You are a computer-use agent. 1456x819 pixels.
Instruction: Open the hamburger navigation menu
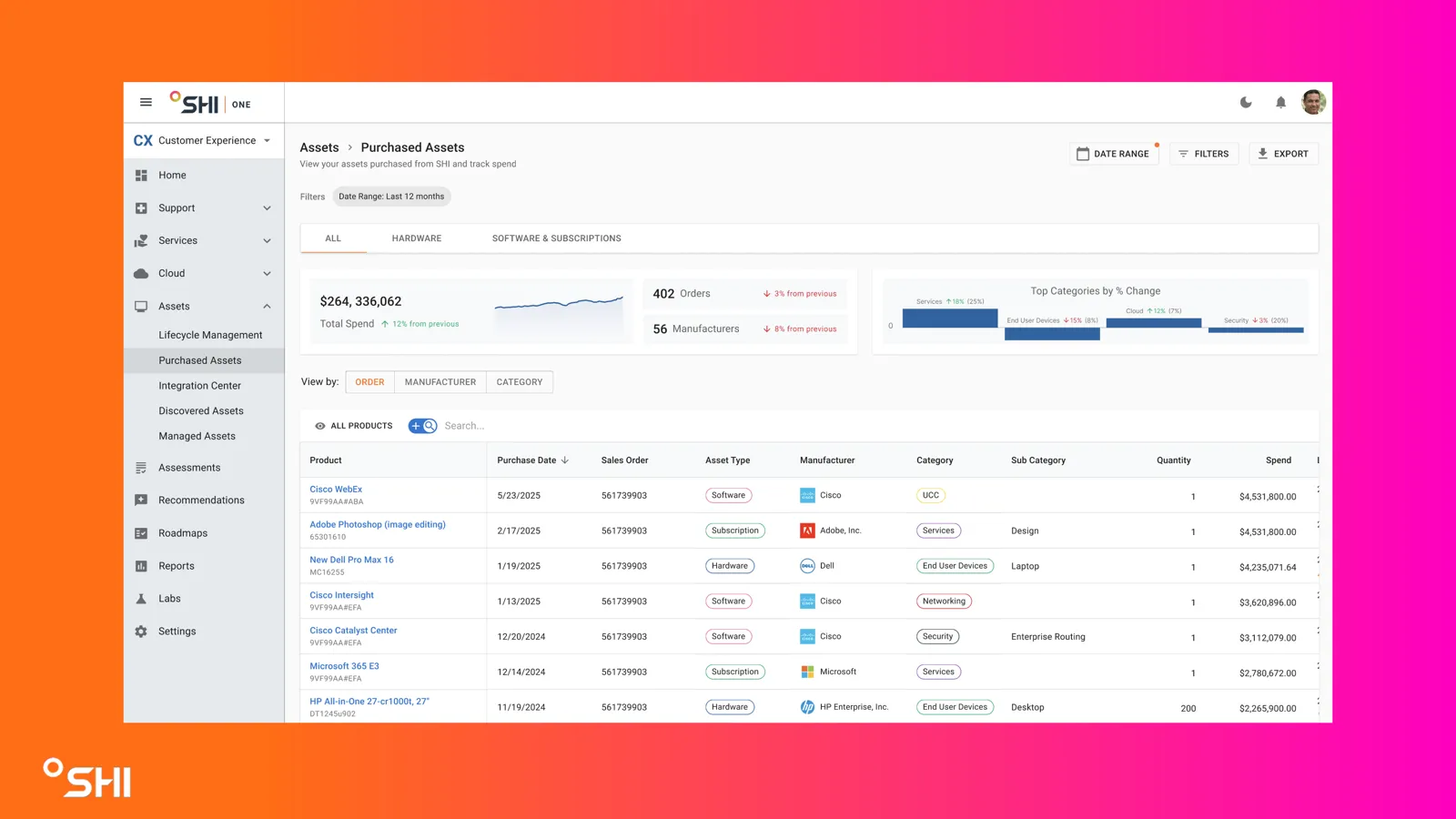coord(146,102)
